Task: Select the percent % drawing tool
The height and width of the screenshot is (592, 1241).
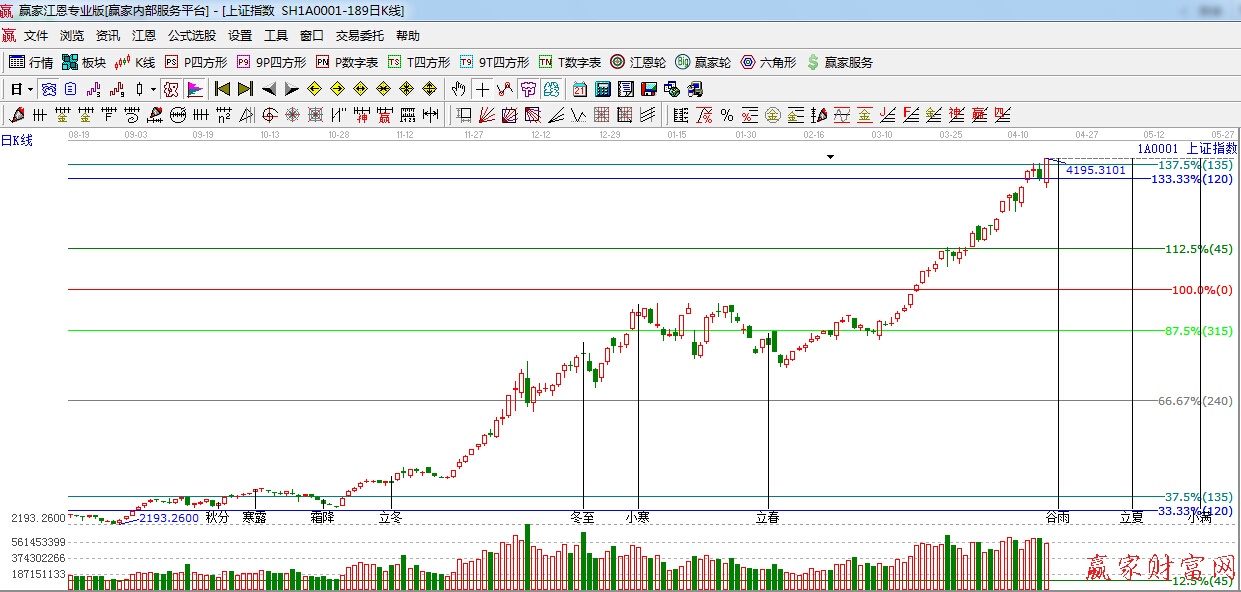Action: click(x=727, y=115)
